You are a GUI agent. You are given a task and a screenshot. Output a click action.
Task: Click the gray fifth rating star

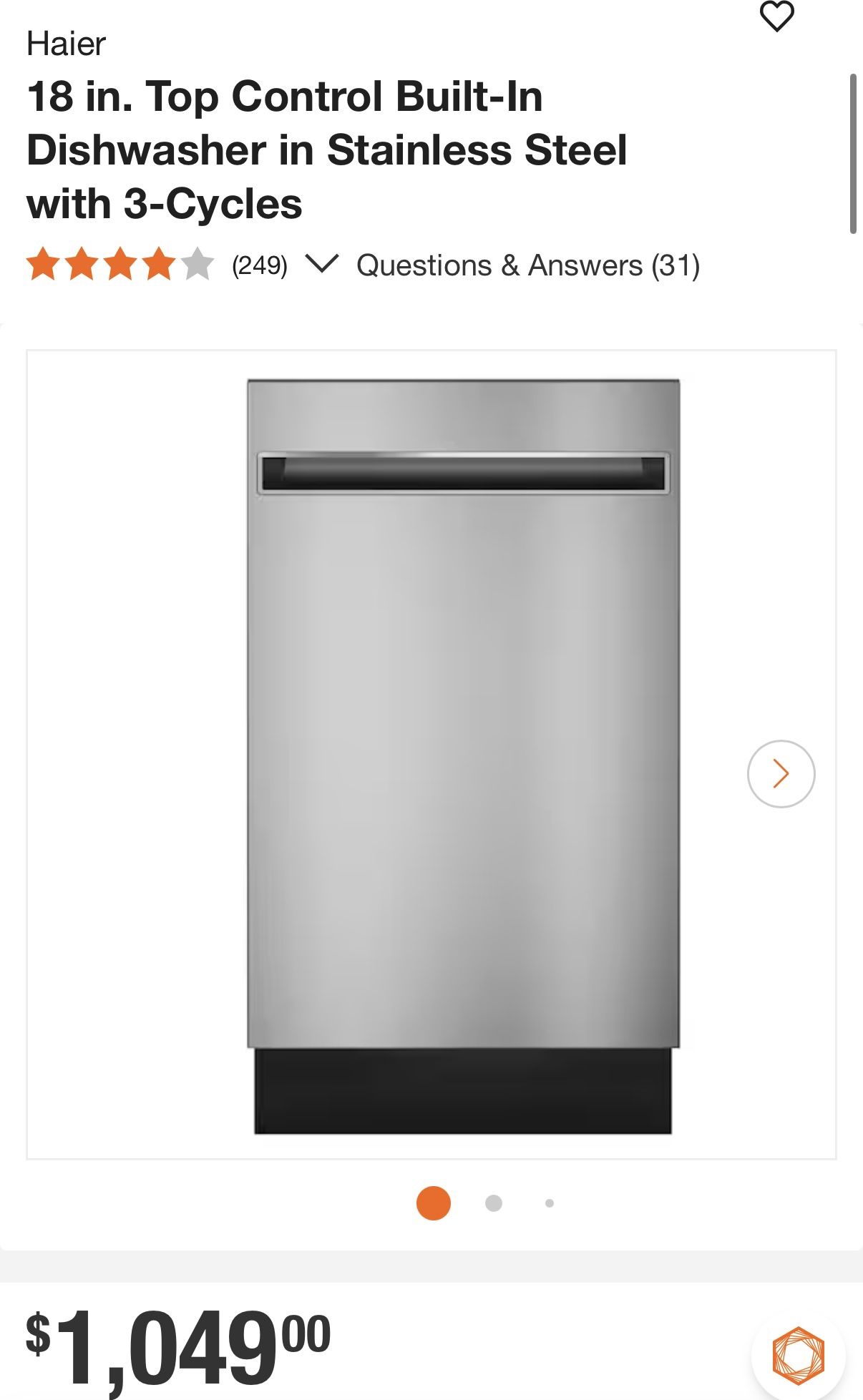(x=198, y=264)
